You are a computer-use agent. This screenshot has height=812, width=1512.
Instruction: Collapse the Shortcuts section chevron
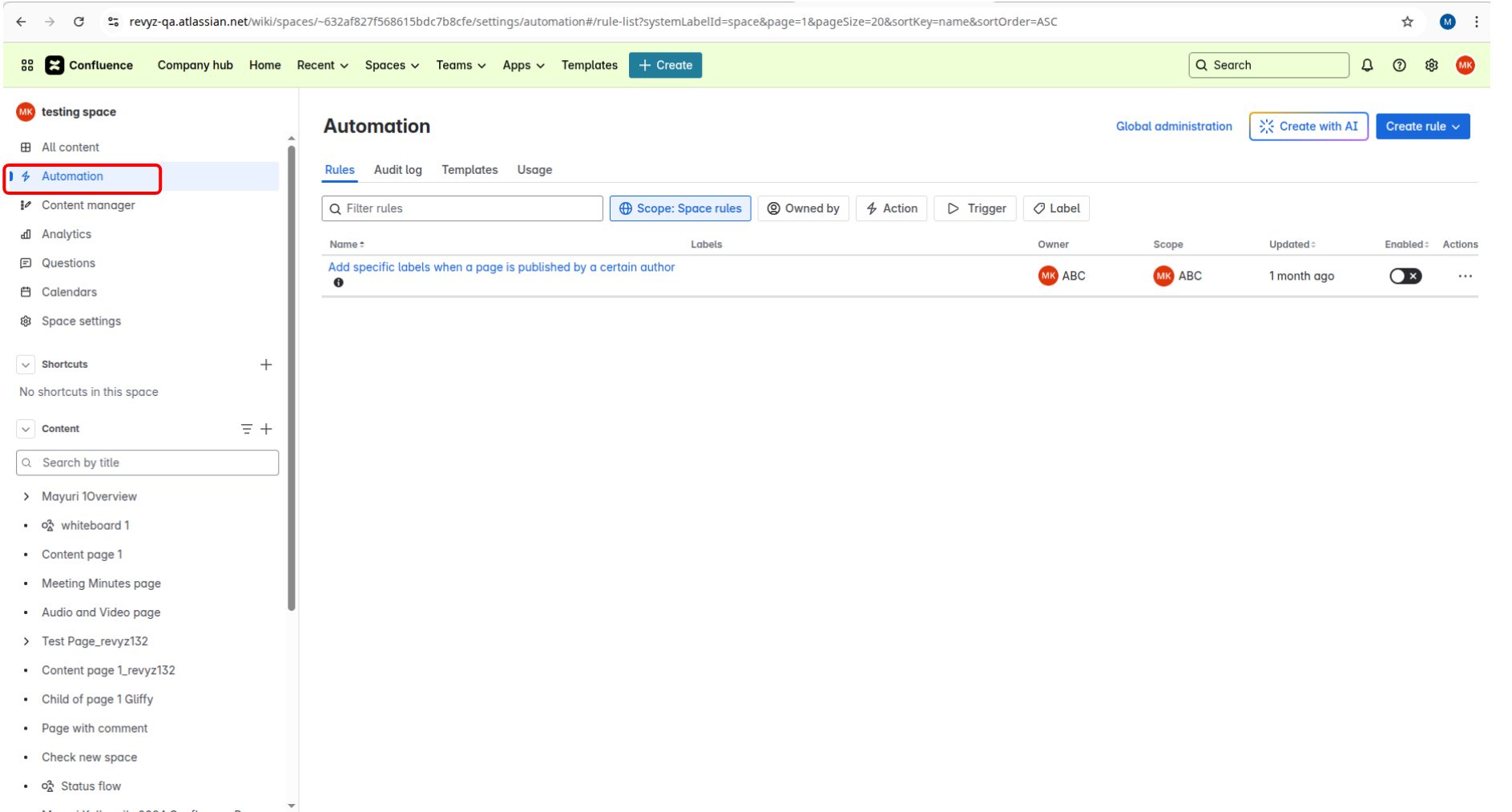pos(25,364)
